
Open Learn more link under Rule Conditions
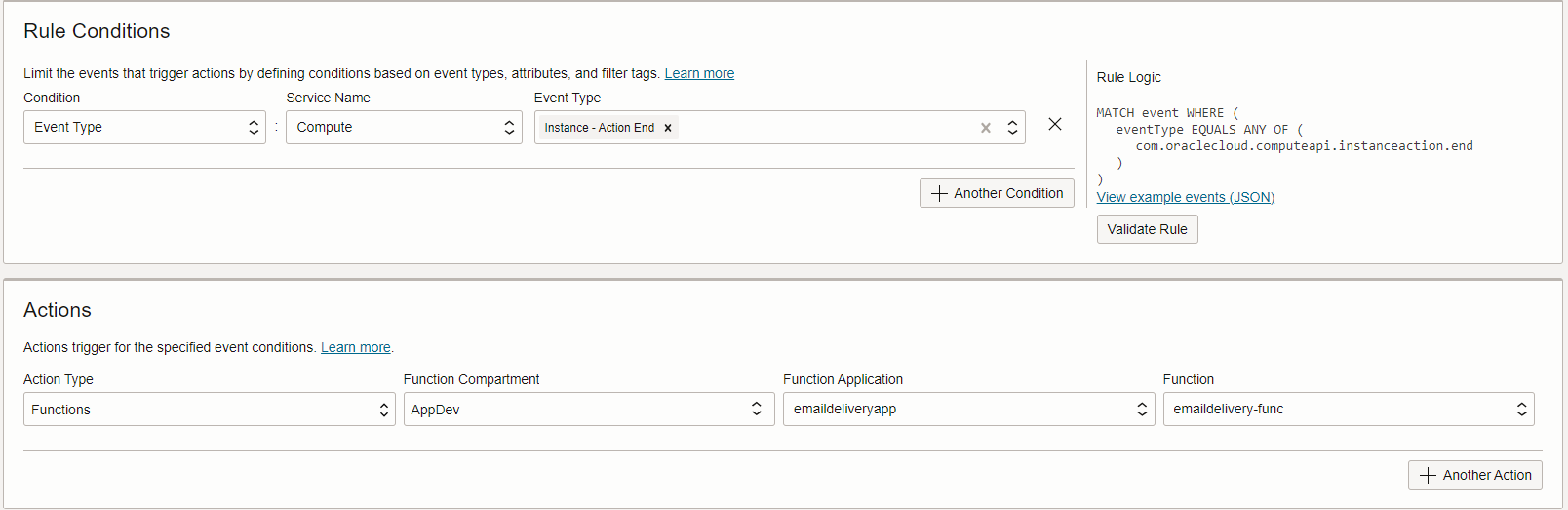(x=699, y=73)
